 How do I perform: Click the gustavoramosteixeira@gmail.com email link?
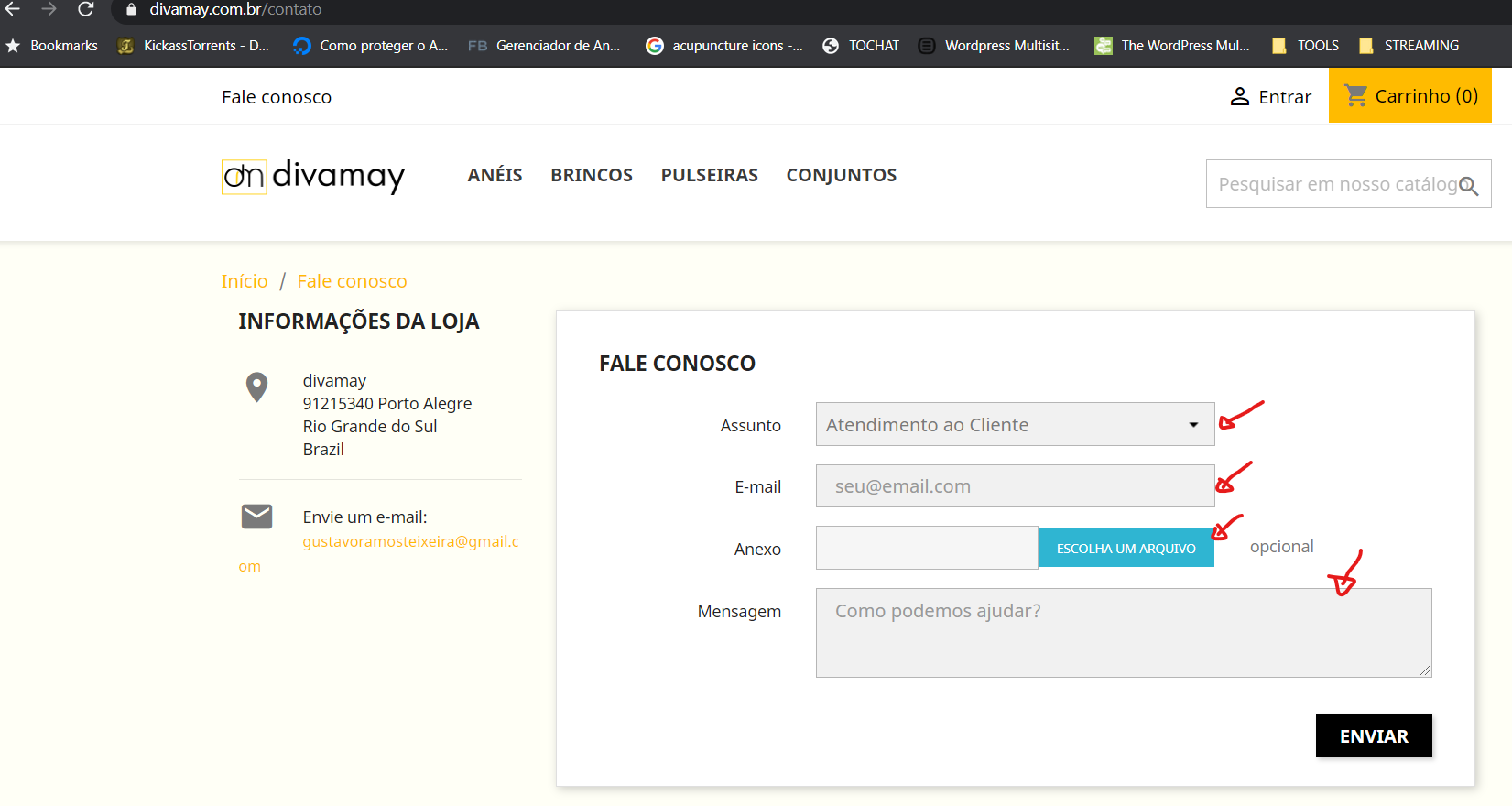tap(380, 553)
